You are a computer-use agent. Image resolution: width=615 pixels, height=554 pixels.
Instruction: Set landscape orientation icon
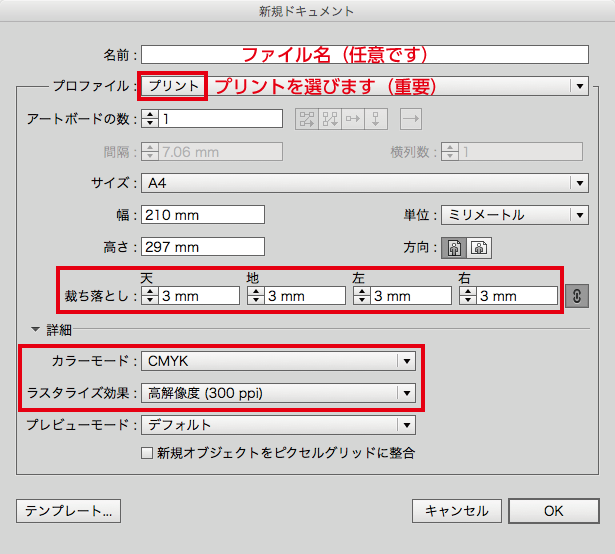click(x=479, y=248)
